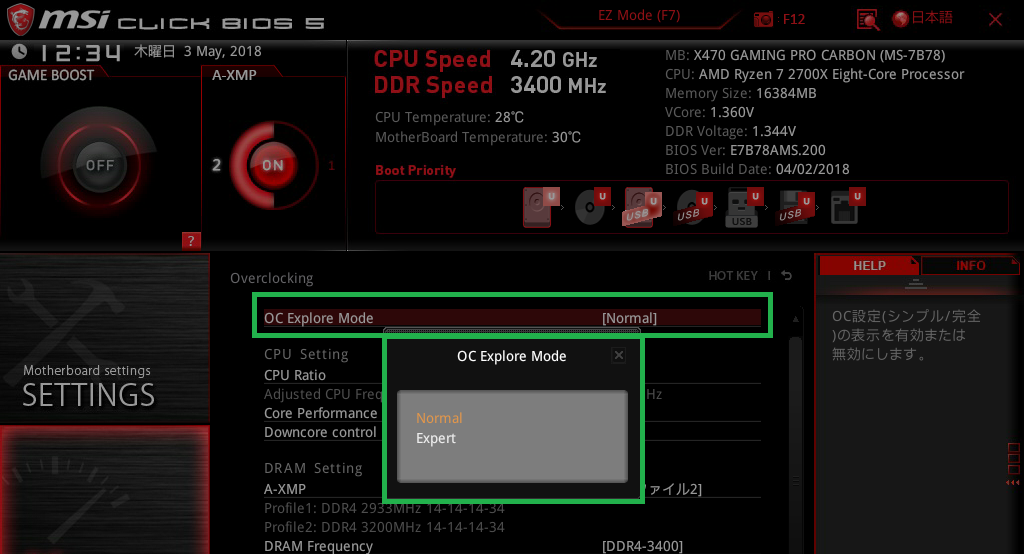Choose Expert in OC Explore Mode popup
Viewport: 1024px width, 554px height.
[x=436, y=438]
